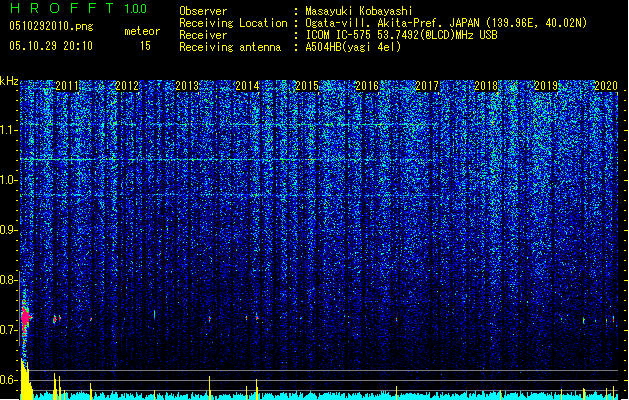
Task: Click the meteor count value 15
Action: point(145,46)
